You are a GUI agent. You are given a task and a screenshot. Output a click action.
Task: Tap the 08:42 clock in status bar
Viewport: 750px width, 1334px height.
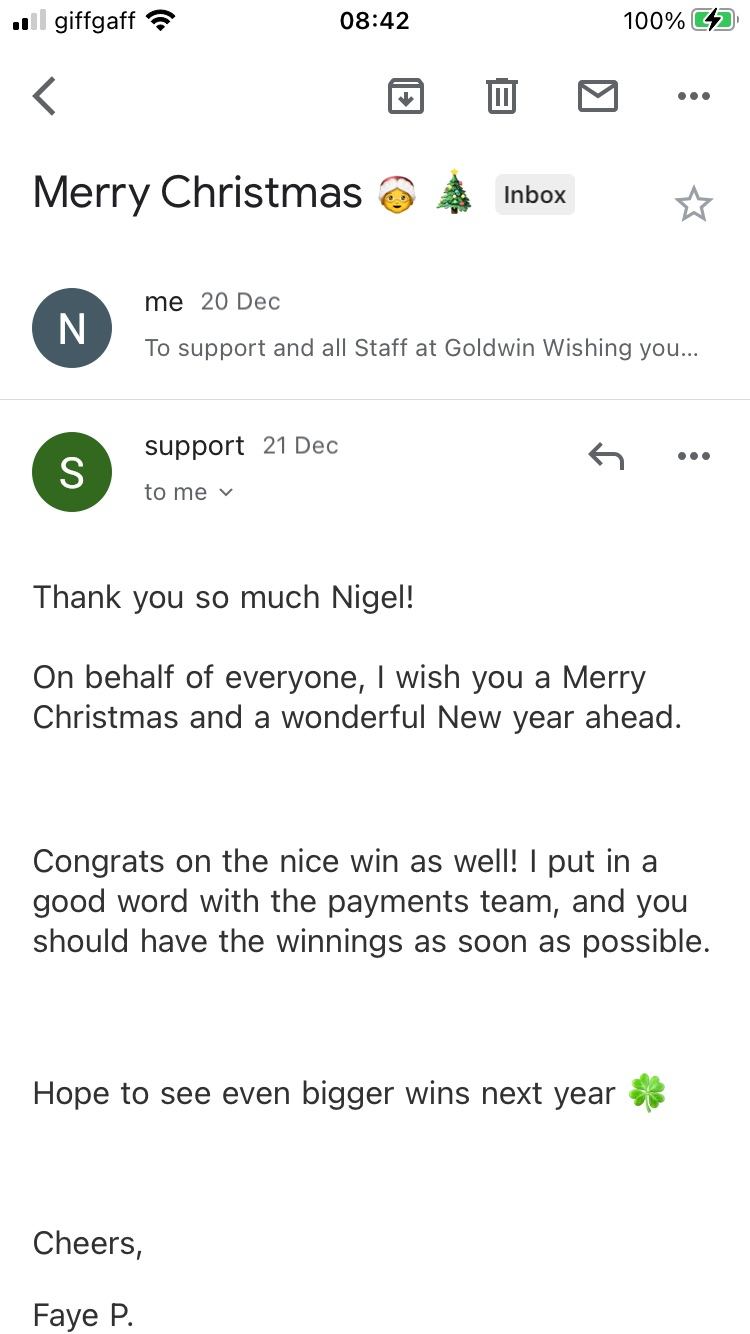(374, 20)
